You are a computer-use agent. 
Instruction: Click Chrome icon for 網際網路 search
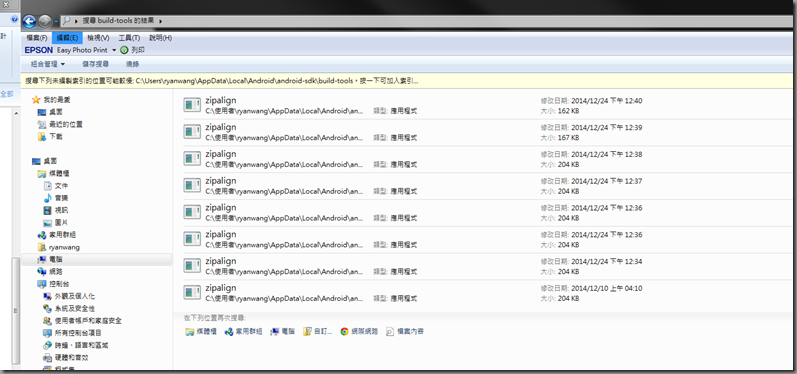point(345,331)
